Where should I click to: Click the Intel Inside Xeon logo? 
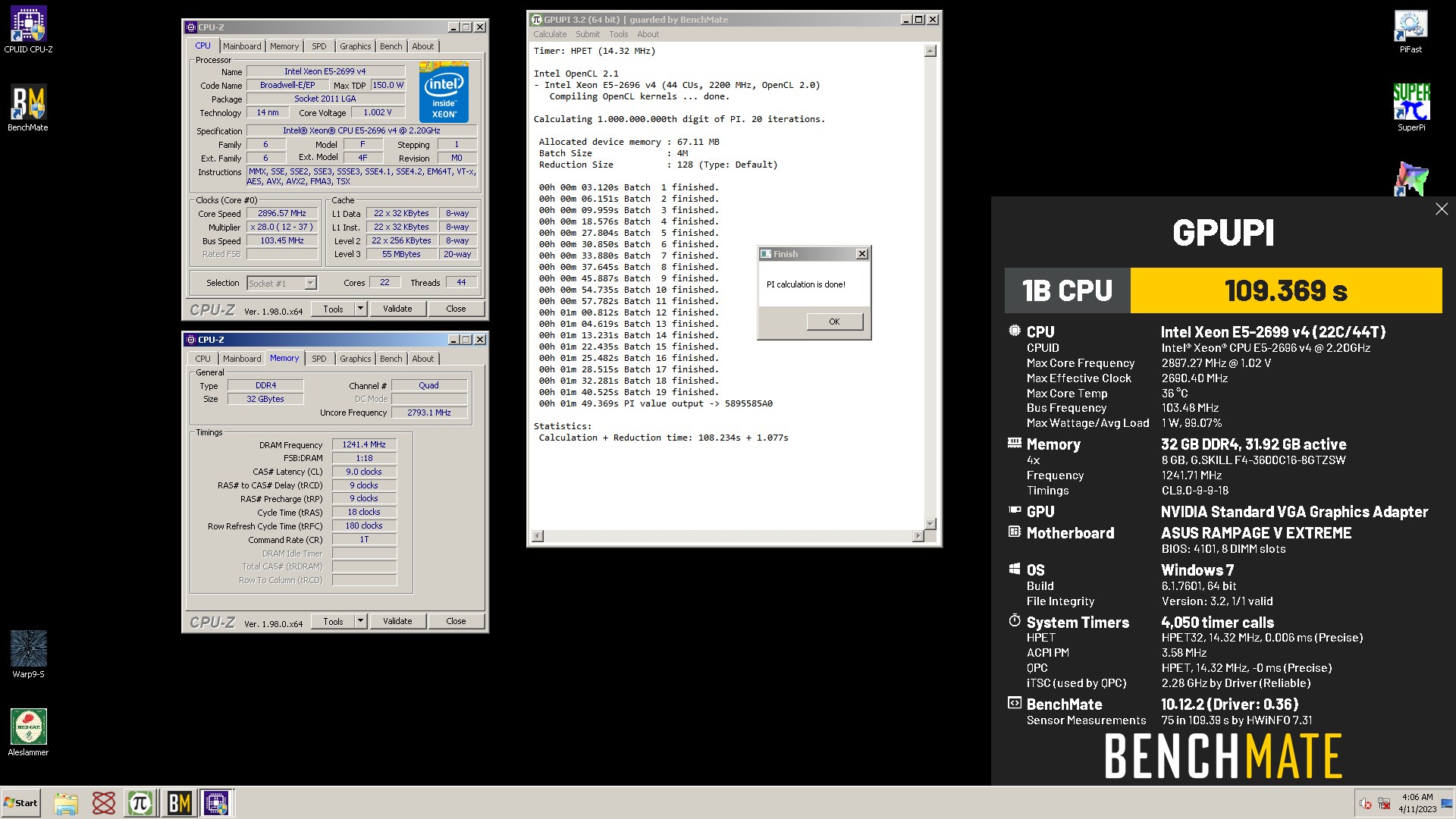click(444, 92)
